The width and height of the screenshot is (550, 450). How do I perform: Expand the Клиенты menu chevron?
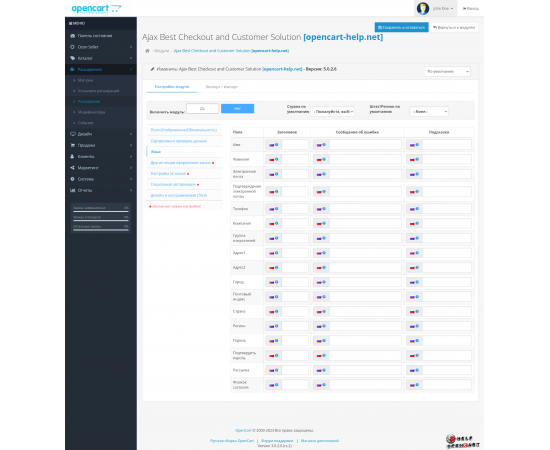(131, 156)
